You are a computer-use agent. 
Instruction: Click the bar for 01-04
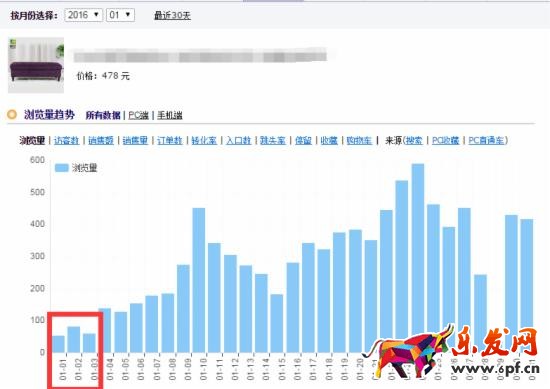pyautogui.click(x=105, y=330)
